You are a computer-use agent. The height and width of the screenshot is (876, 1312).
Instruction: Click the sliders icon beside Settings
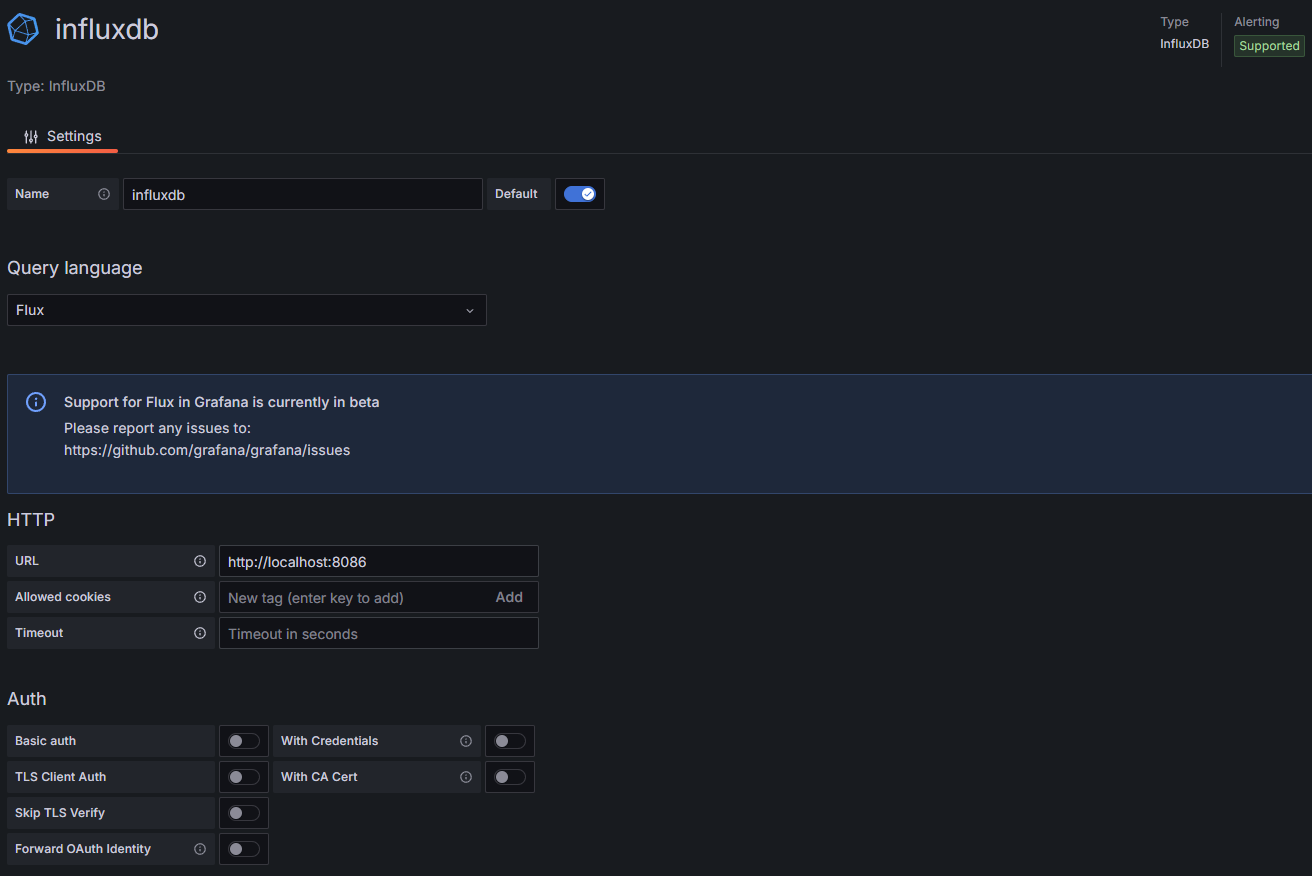(x=31, y=136)
